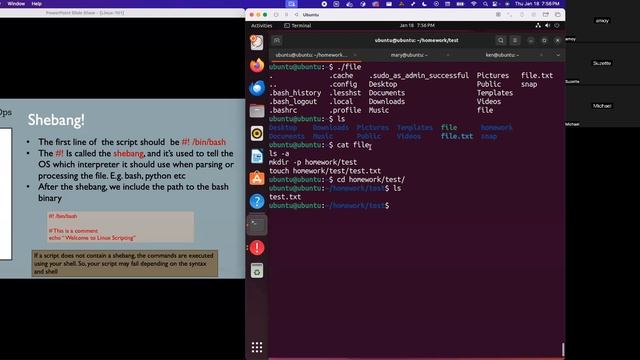Click the macOS clock Thu Jan 18
Screen dimensions: 640x360
click(x=537, y=4)
